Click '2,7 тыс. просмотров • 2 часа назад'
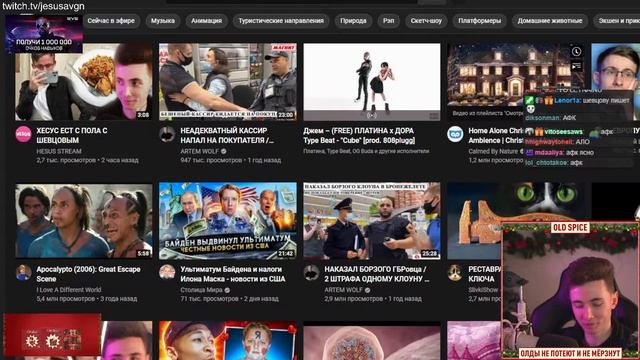The width and height of the screenshot is (640, 360). pos(87,160)
